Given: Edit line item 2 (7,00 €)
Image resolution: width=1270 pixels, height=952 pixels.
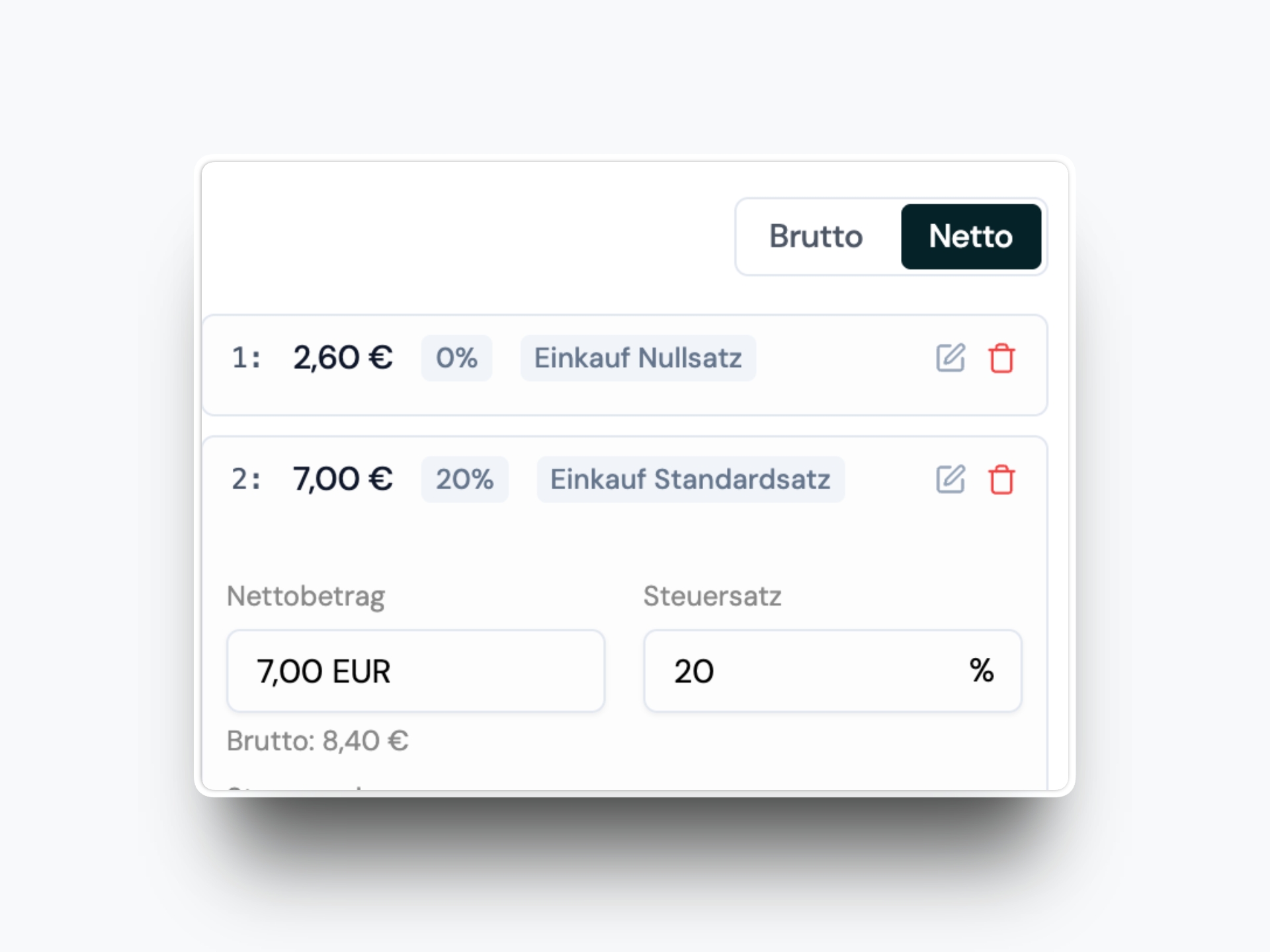Looking at the screenshot, I should [x=951, y=479].
